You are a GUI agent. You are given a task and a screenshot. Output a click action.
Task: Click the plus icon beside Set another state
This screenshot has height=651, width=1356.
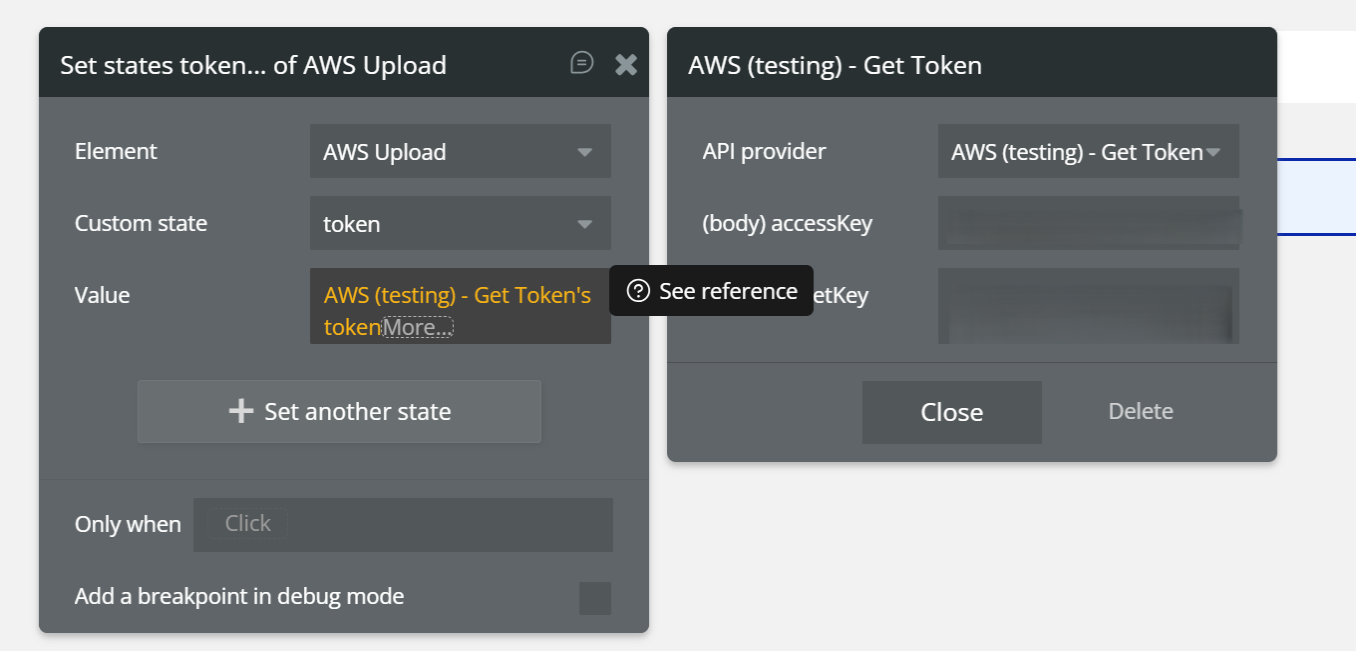[x=241, y=411]
